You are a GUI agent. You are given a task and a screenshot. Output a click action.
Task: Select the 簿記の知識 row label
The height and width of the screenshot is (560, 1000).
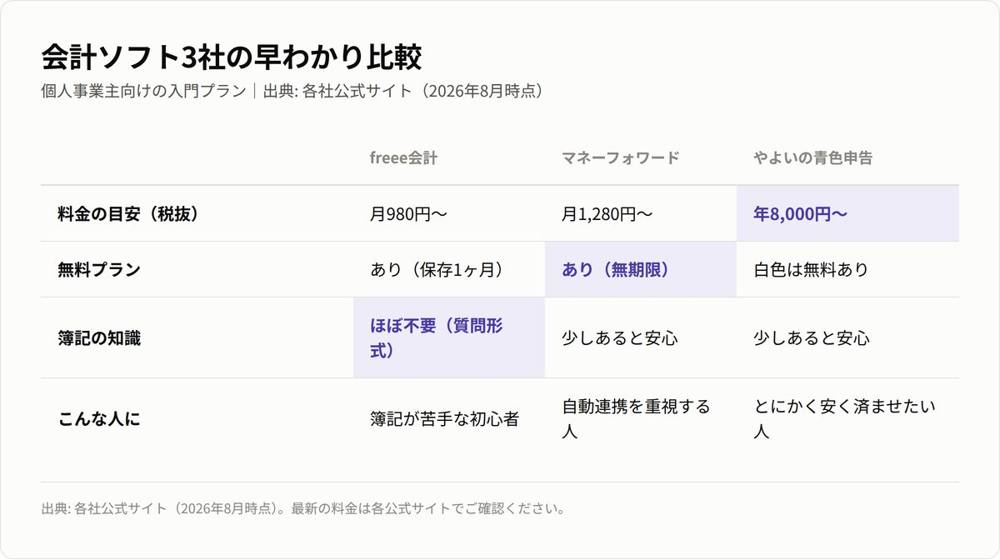coord(99,337)
